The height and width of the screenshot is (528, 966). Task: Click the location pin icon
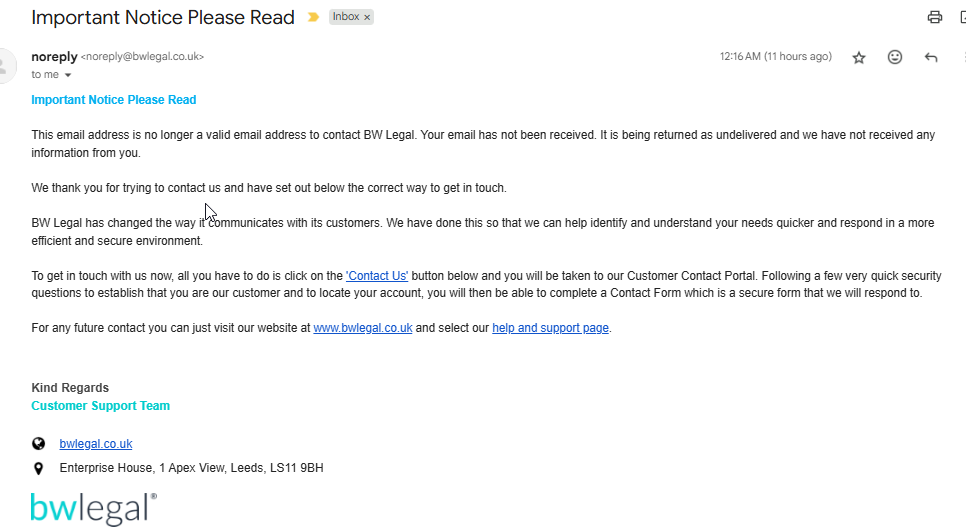39,468
